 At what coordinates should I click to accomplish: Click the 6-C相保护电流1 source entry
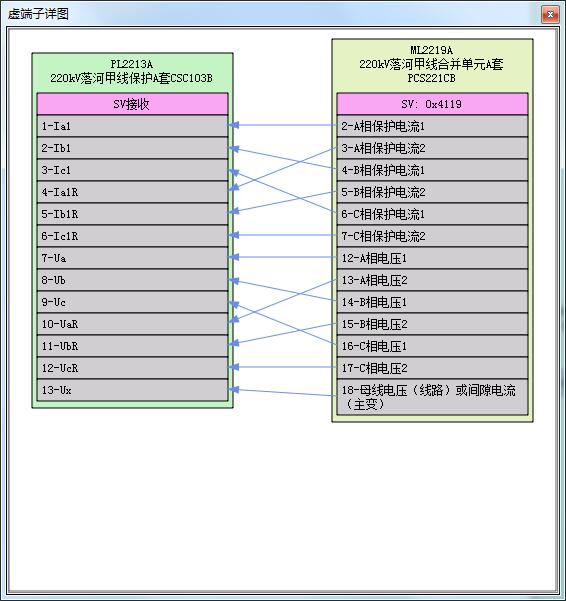432,214
